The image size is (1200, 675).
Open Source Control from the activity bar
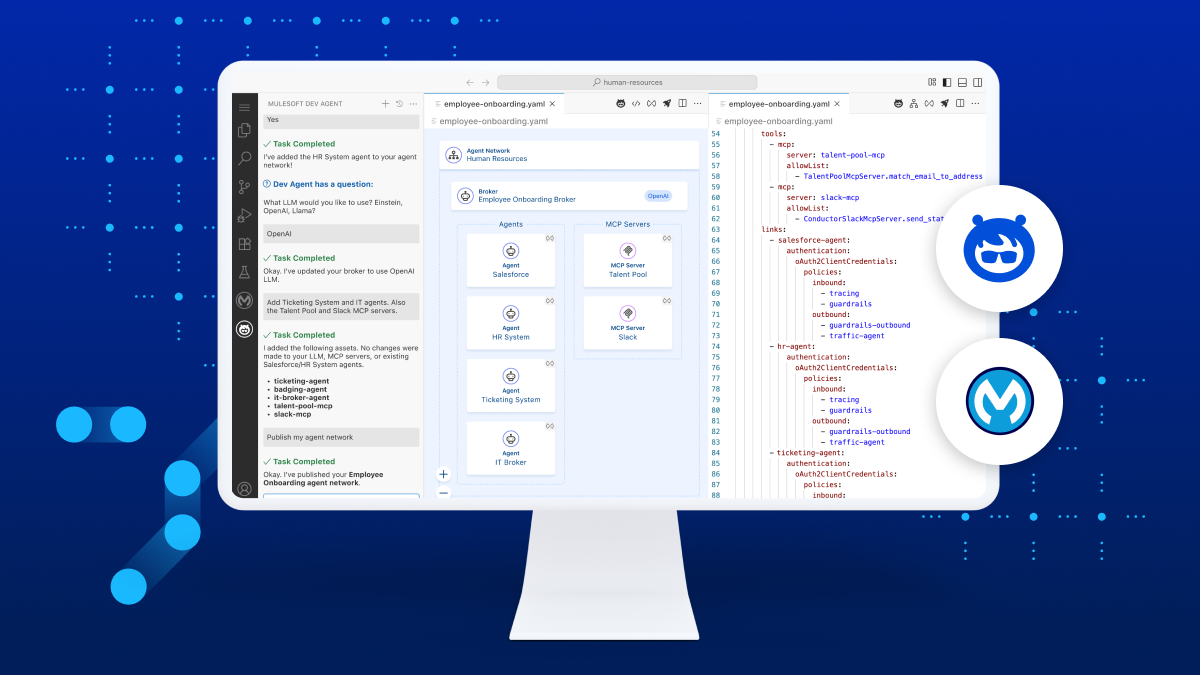pyautogui.click(x=244, y=187)
